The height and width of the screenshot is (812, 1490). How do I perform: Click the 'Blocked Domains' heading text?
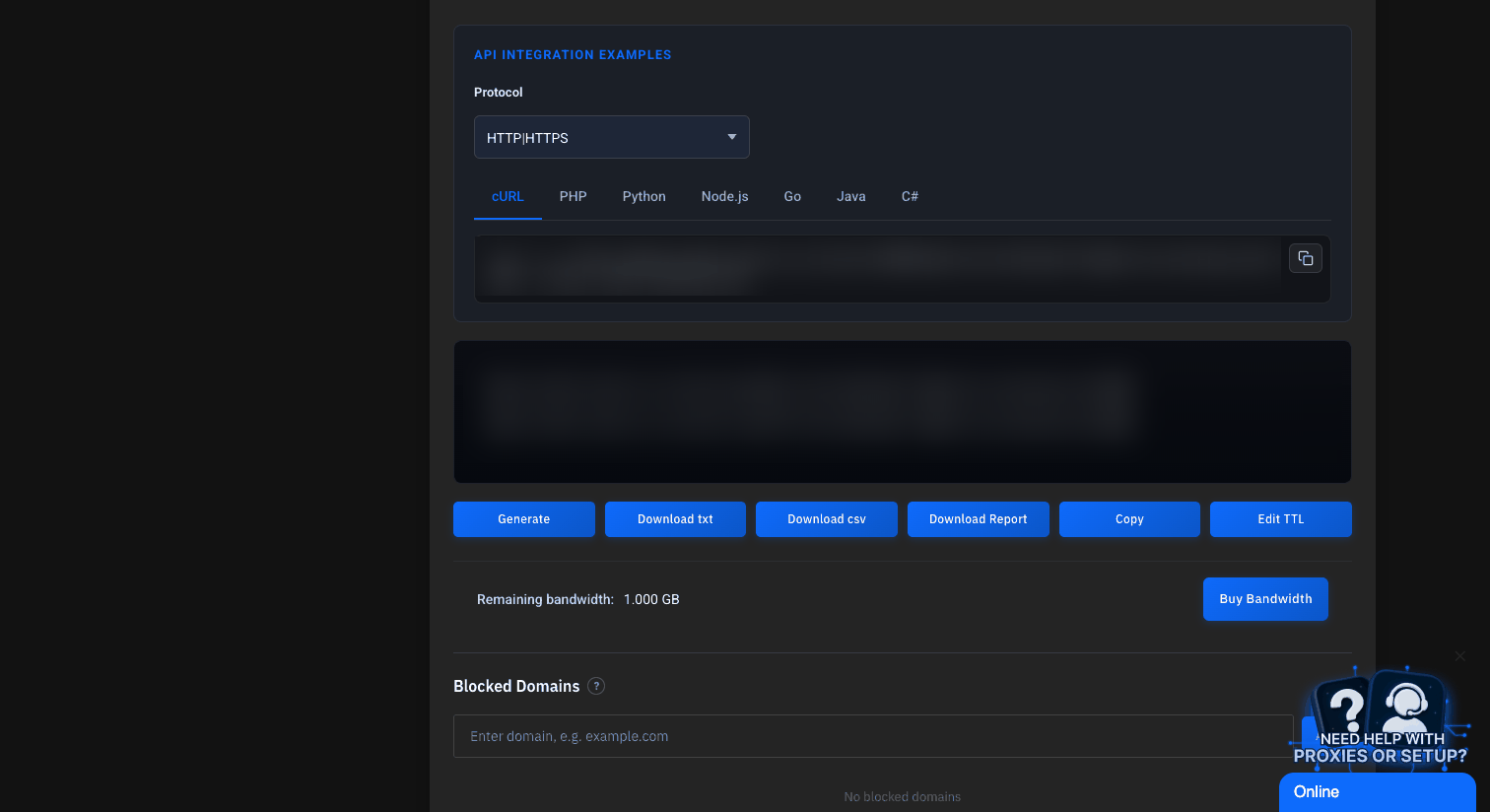[516, 686]
